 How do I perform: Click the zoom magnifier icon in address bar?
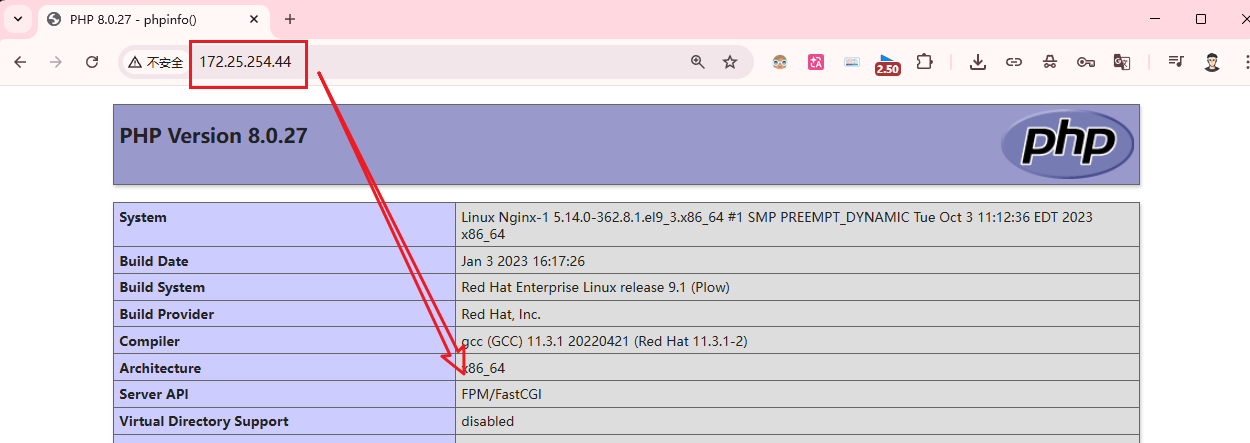click(x=698, y=62)
